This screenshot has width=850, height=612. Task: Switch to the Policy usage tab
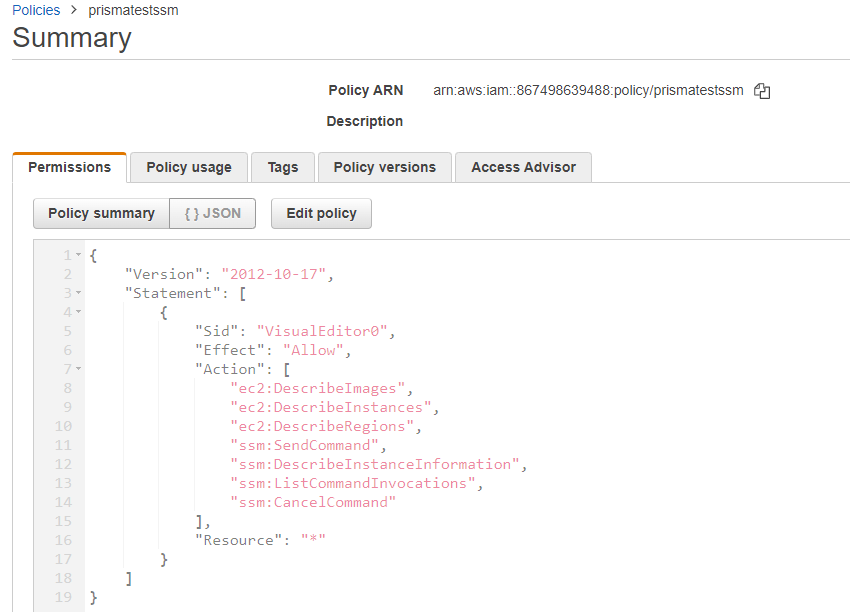188,167
